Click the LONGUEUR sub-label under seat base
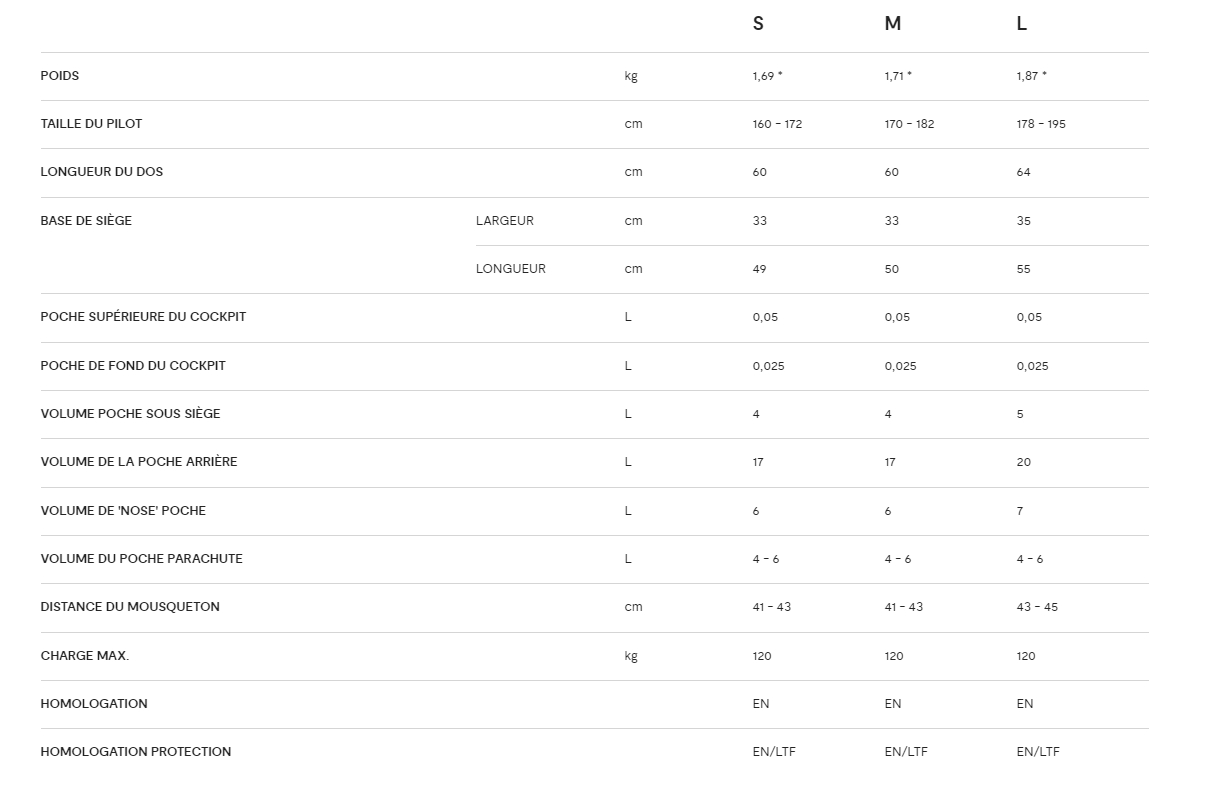 [x=510, y=269]
